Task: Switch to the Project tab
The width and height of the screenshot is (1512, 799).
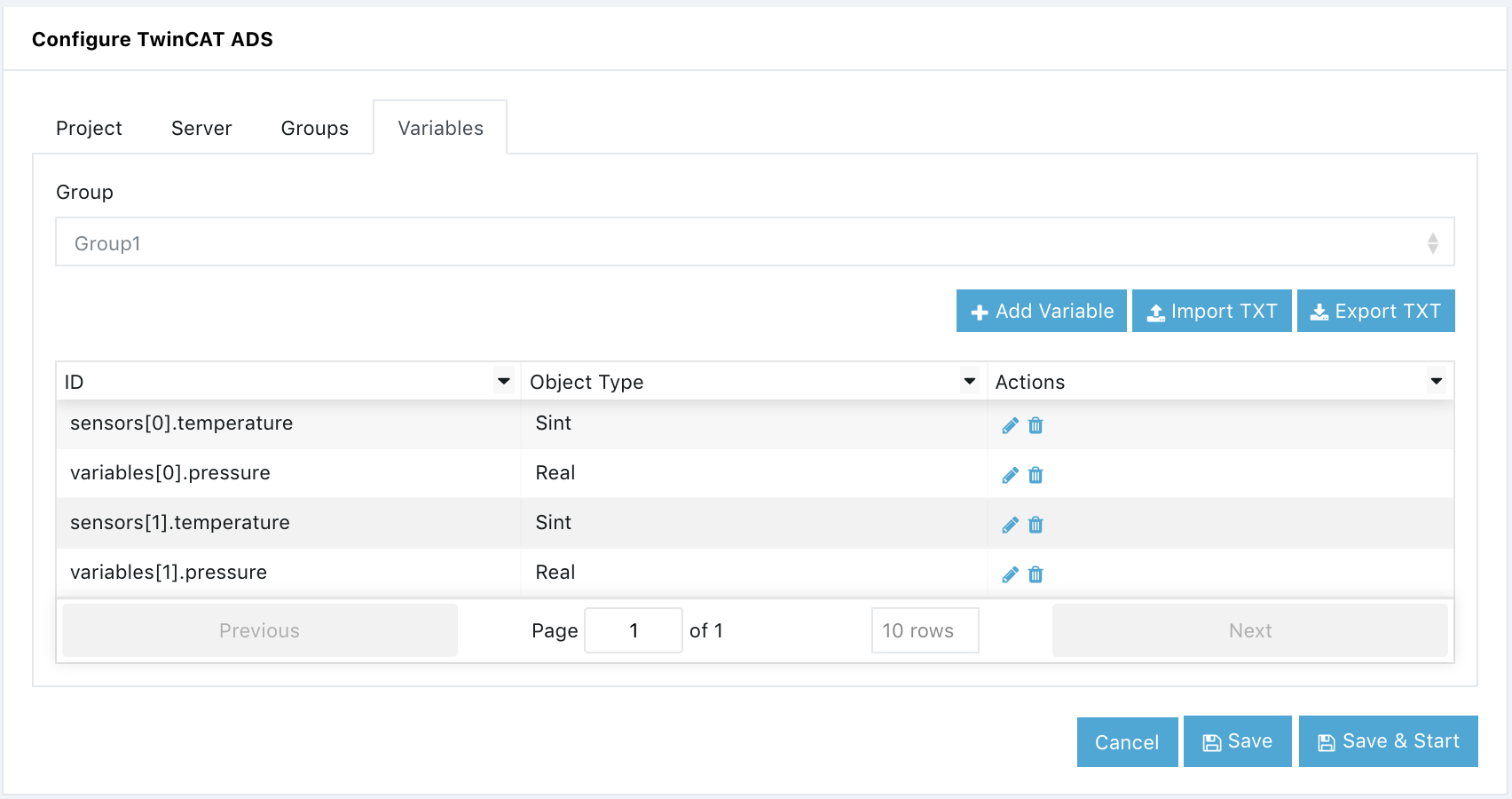Action: [x=89, y=128]
